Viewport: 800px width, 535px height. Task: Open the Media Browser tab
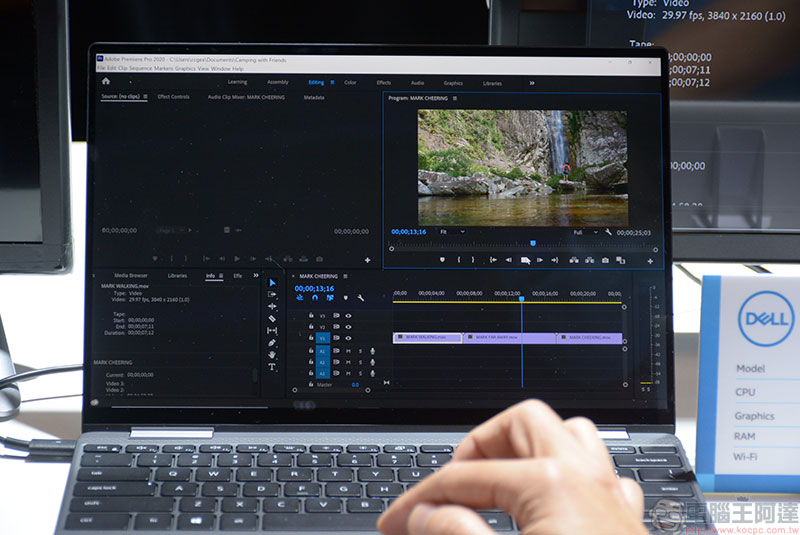[131, 275]
